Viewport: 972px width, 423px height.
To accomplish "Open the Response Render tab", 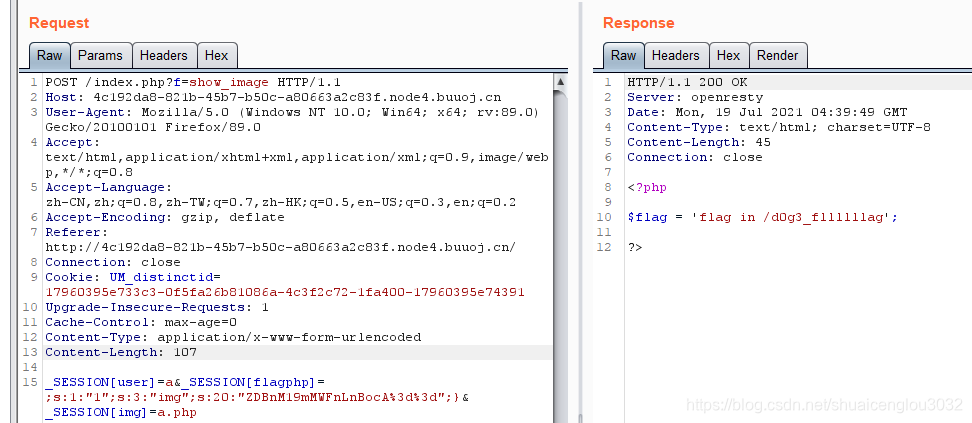I will pyautogui.click(x=778, y=55).
